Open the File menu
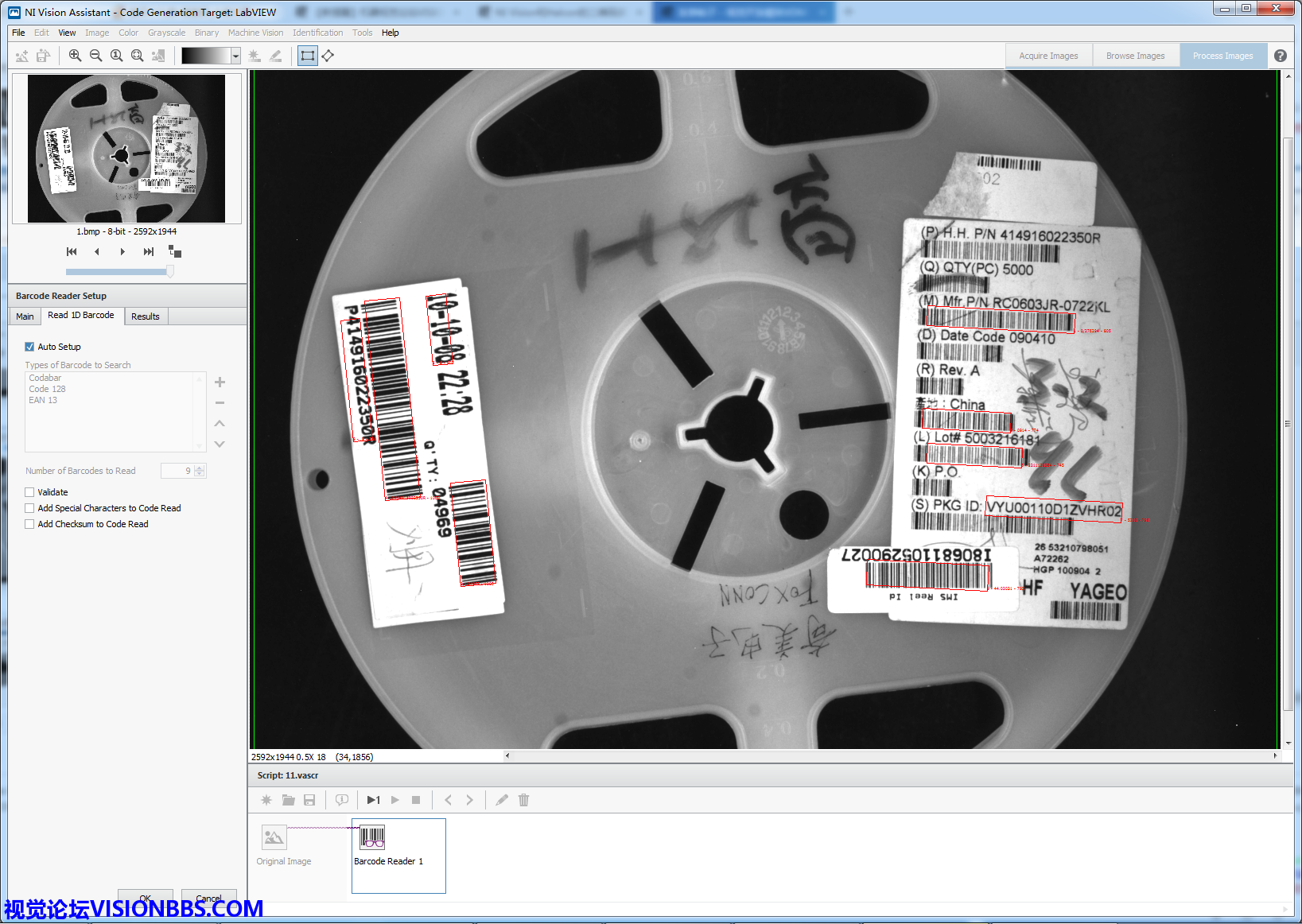1302x924 pixels. point(18,33)
